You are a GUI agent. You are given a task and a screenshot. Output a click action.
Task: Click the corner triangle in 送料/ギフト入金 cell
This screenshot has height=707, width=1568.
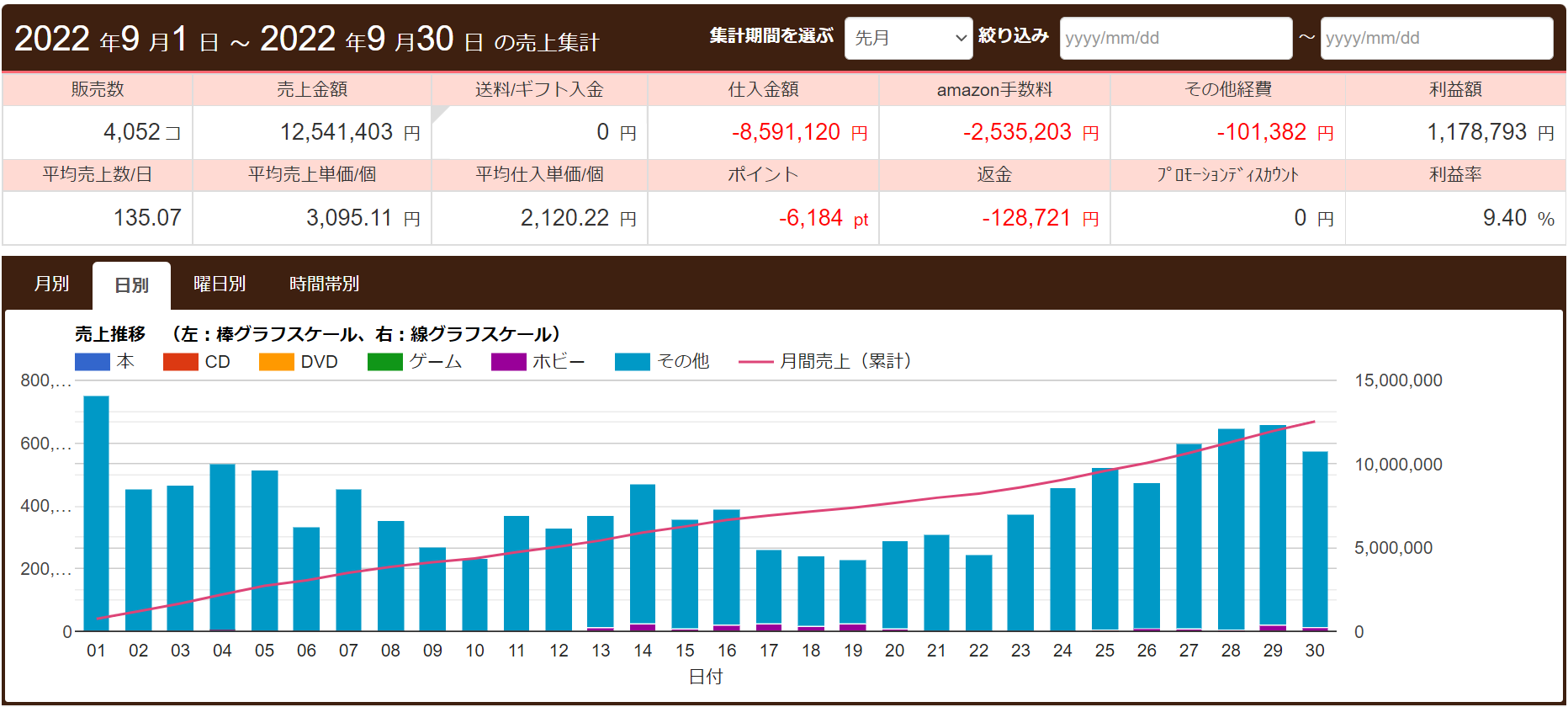[437, 112]
